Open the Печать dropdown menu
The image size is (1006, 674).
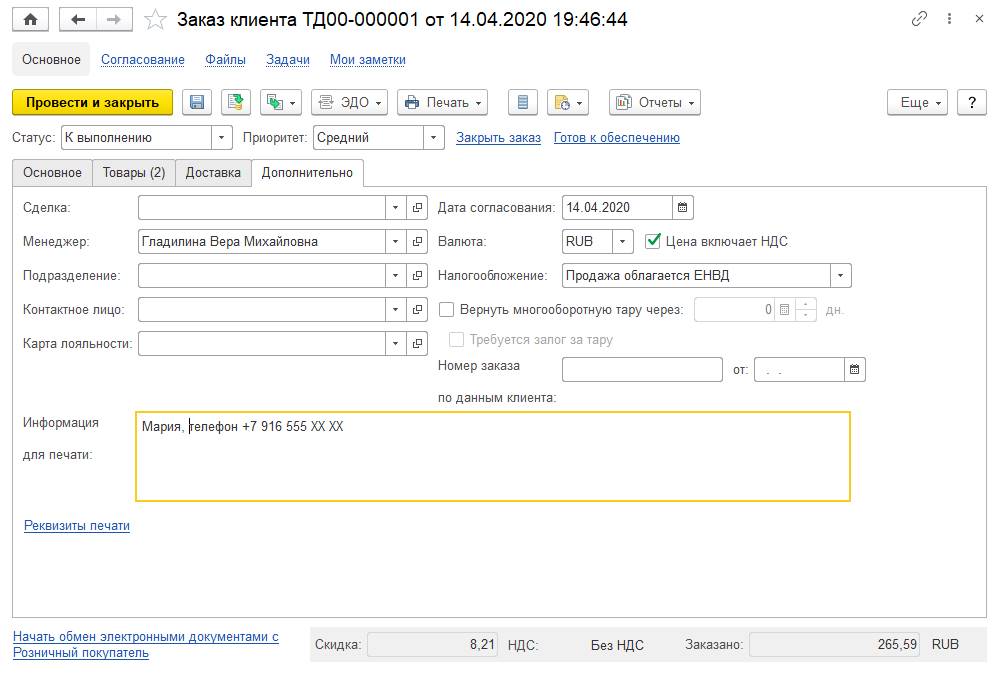(x=443, y=103)
